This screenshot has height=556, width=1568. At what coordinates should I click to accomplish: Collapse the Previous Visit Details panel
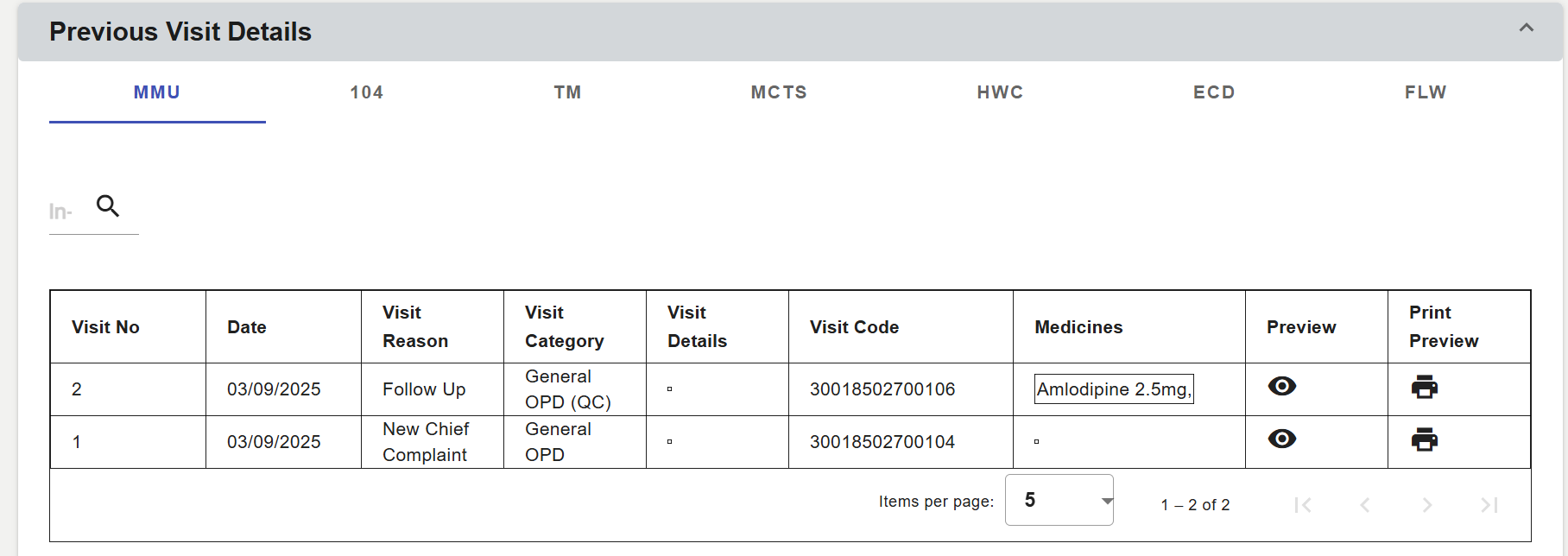click(1526, 28)
